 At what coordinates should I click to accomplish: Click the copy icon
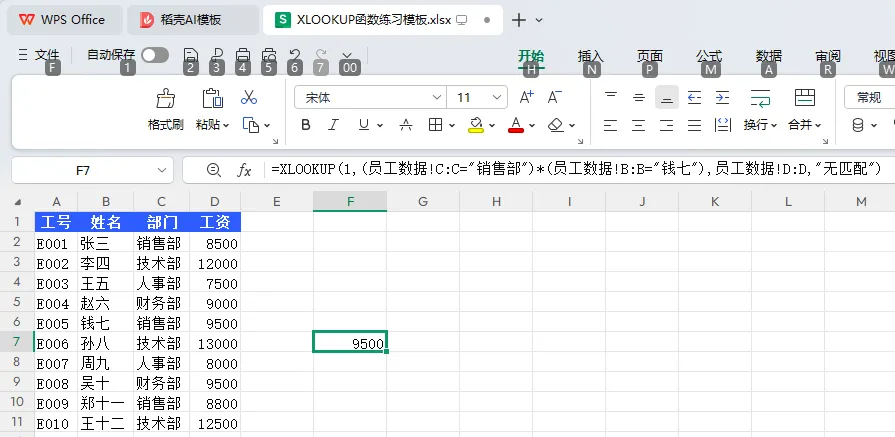[251, 125]
